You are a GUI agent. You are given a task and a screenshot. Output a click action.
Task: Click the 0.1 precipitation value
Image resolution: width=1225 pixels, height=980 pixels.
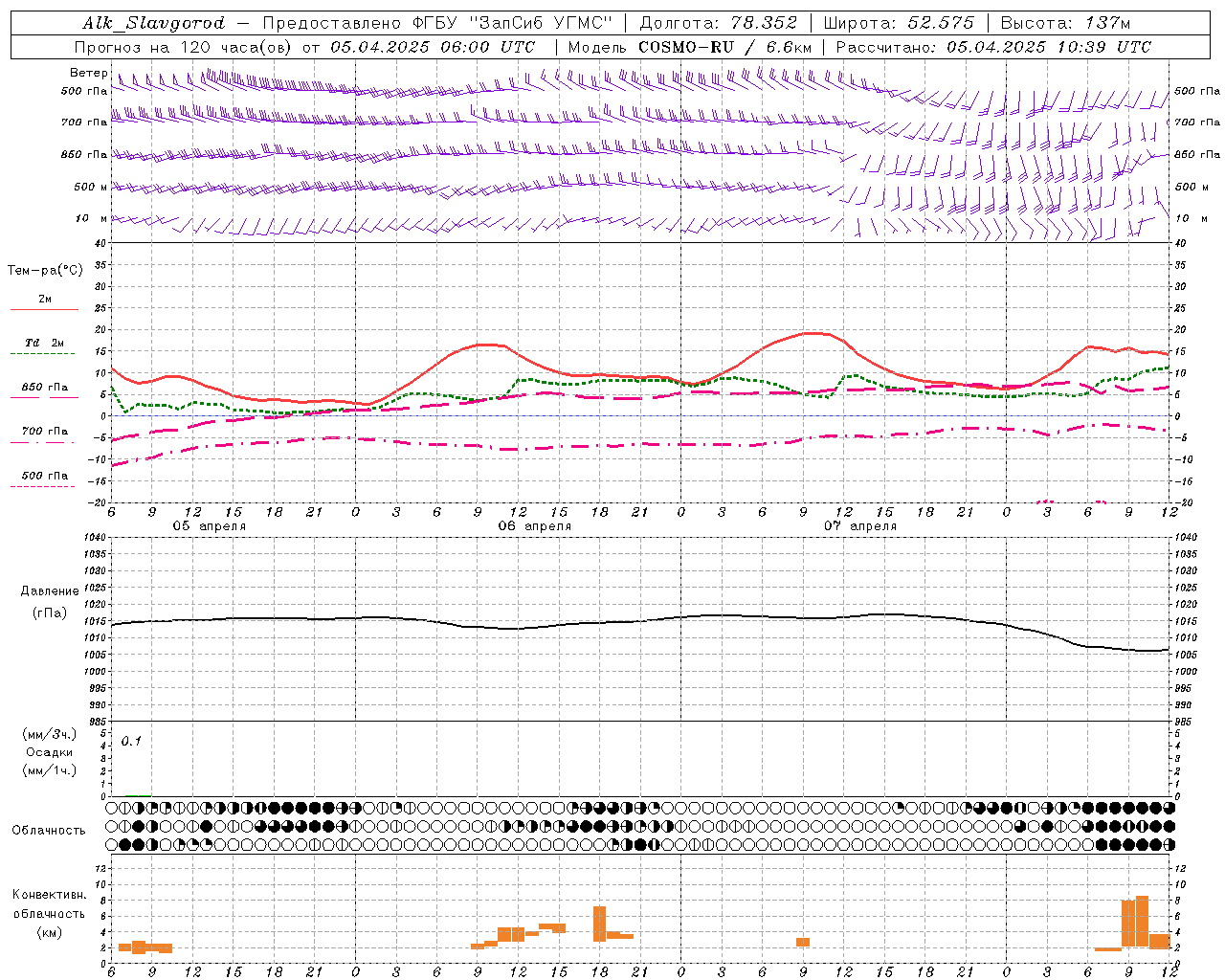[131, 741]
